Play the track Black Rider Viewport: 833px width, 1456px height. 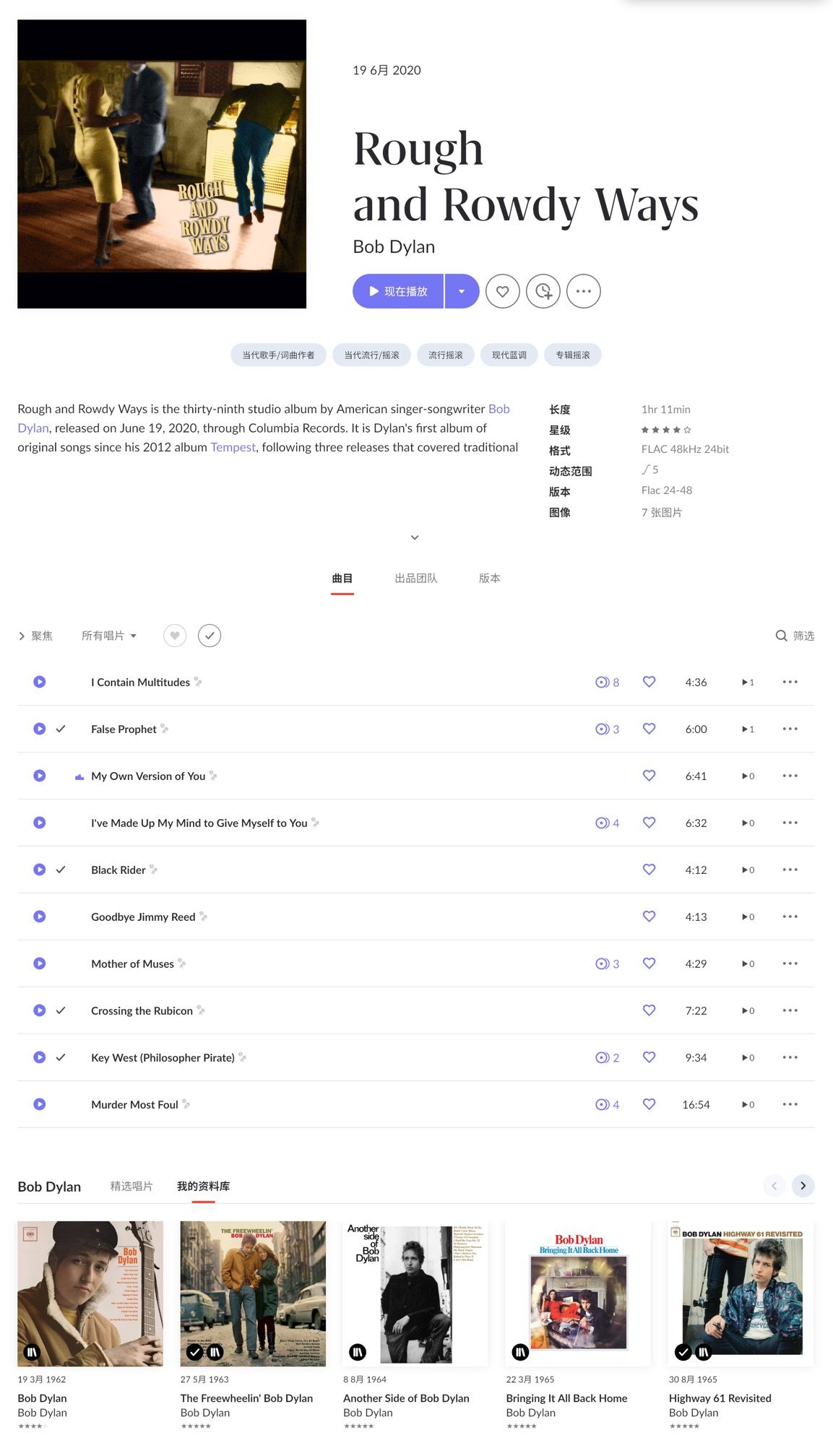[x=40, y=870]
